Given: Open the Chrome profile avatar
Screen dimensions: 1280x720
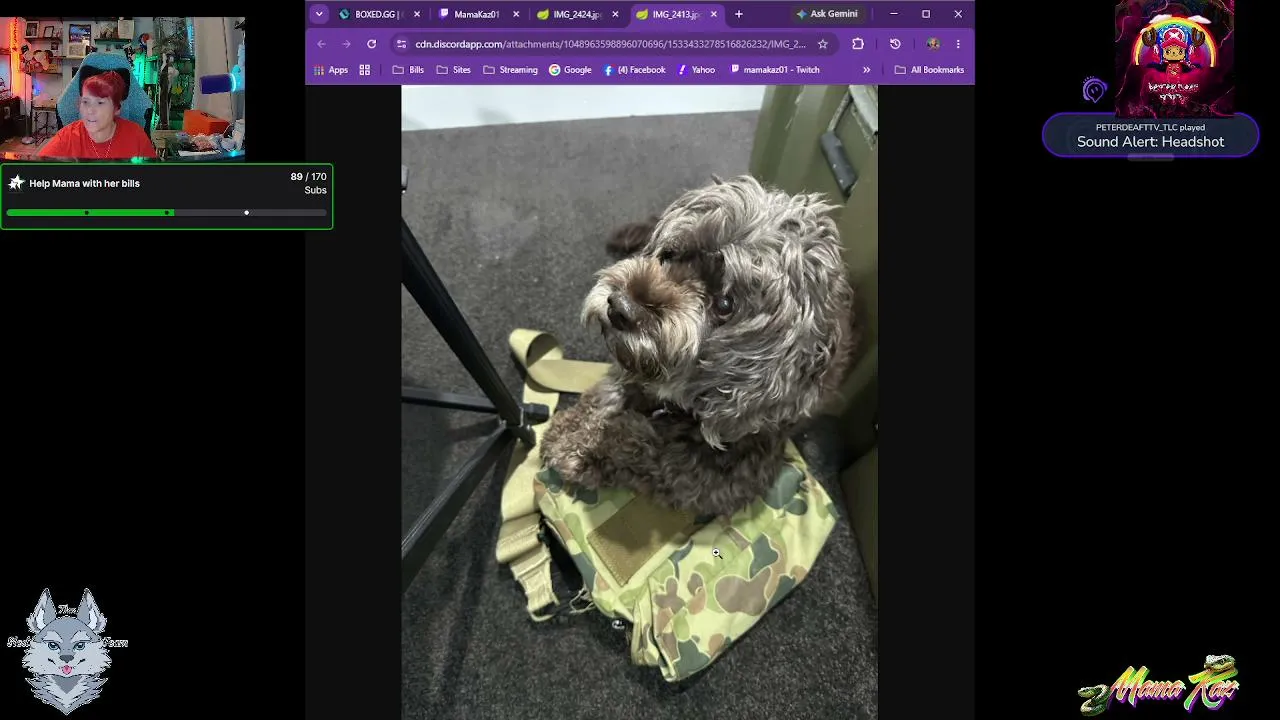Looking at the screenshot, I should 933,44.
